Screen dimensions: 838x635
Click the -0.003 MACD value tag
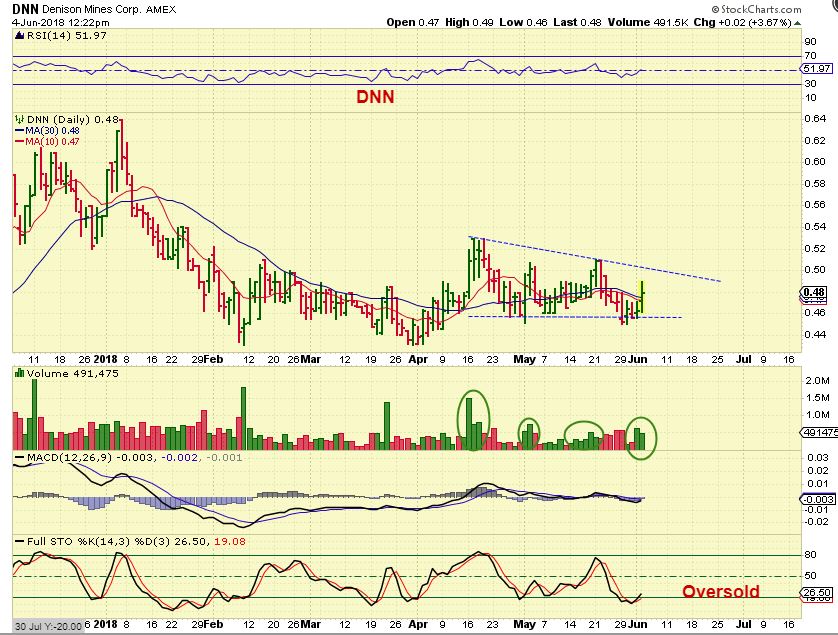(817, 499)
